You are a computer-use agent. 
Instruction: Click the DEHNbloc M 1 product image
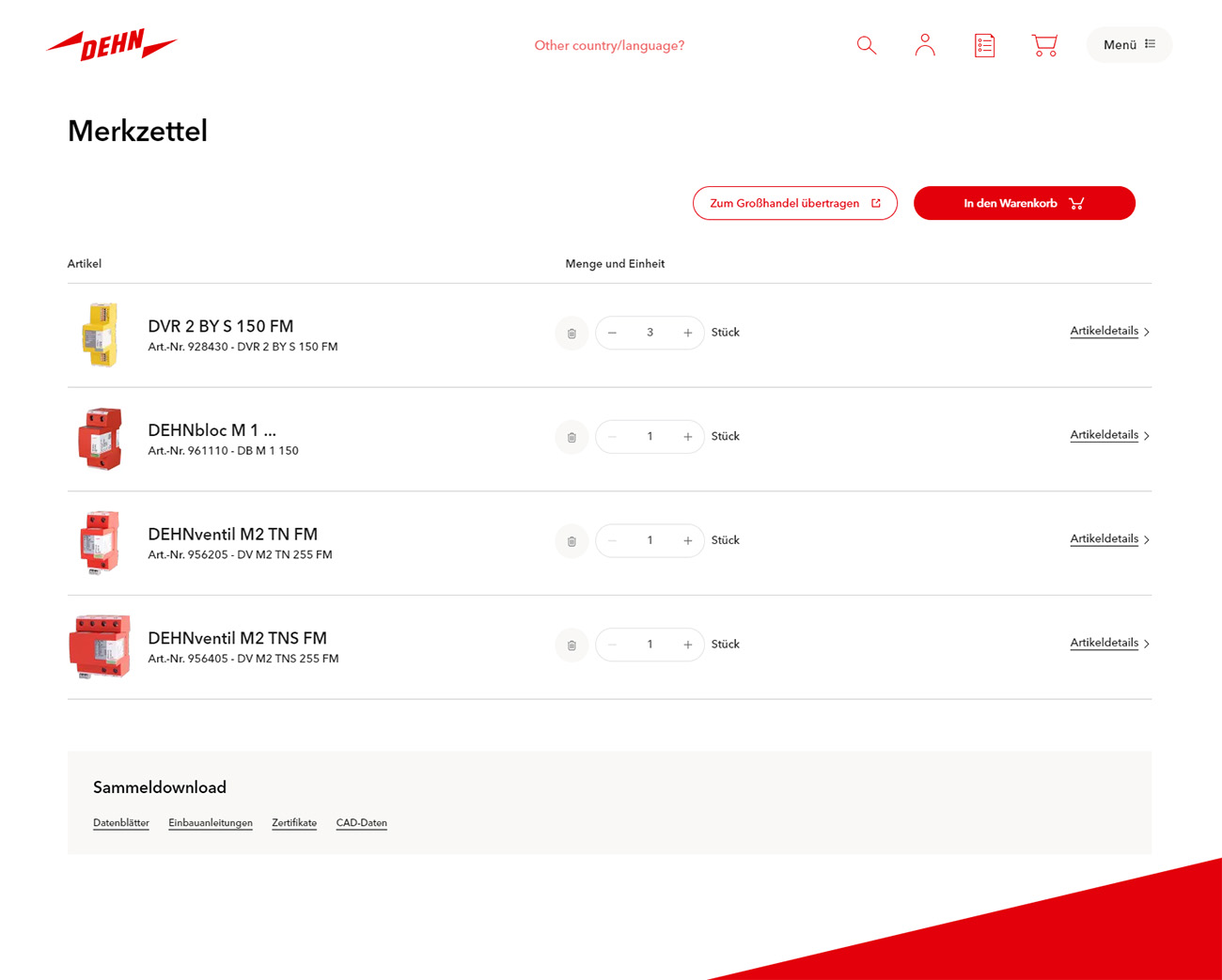tap(100, 439)
